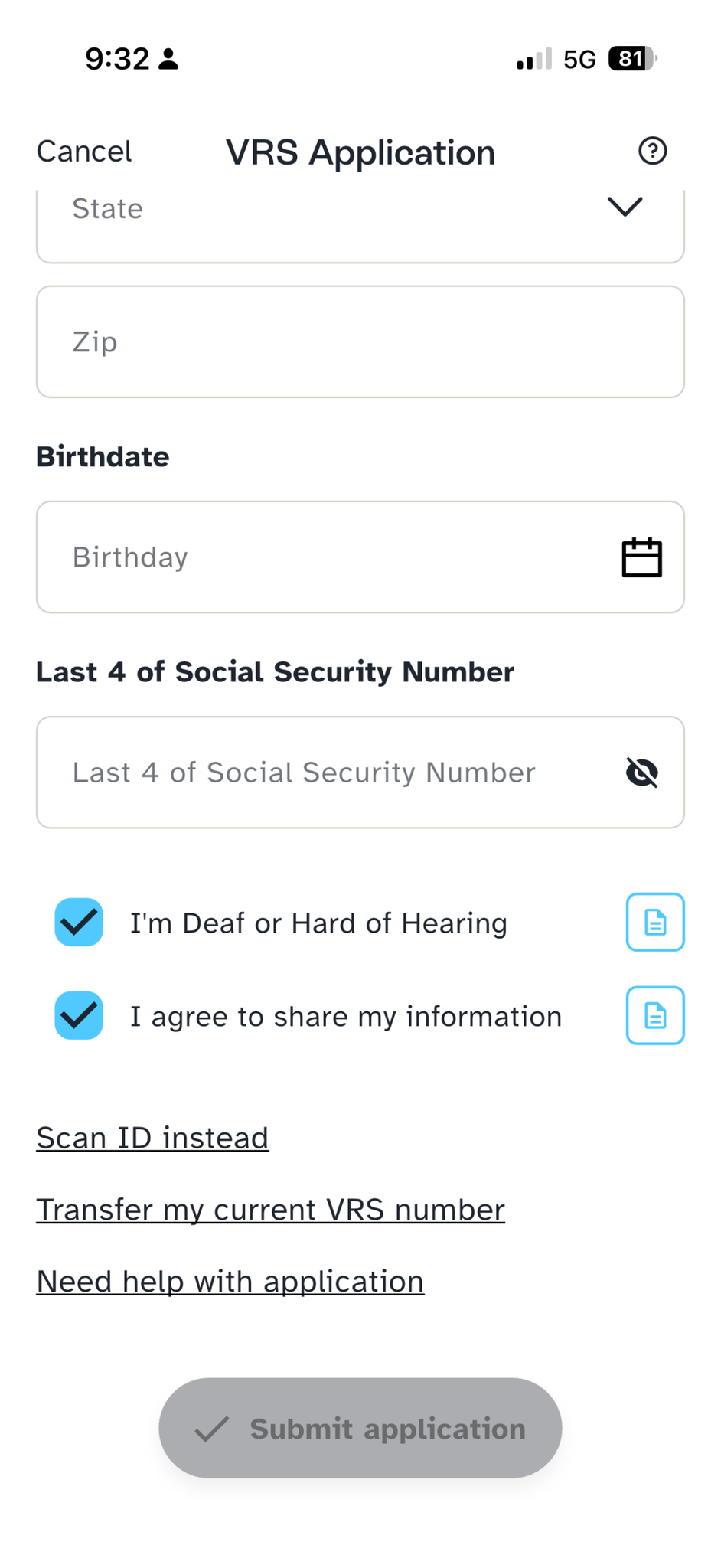Viewport: 721px width, 1568px height.
Task: Tap the battery indicator in status bar
Action: (x=632, y=58)
